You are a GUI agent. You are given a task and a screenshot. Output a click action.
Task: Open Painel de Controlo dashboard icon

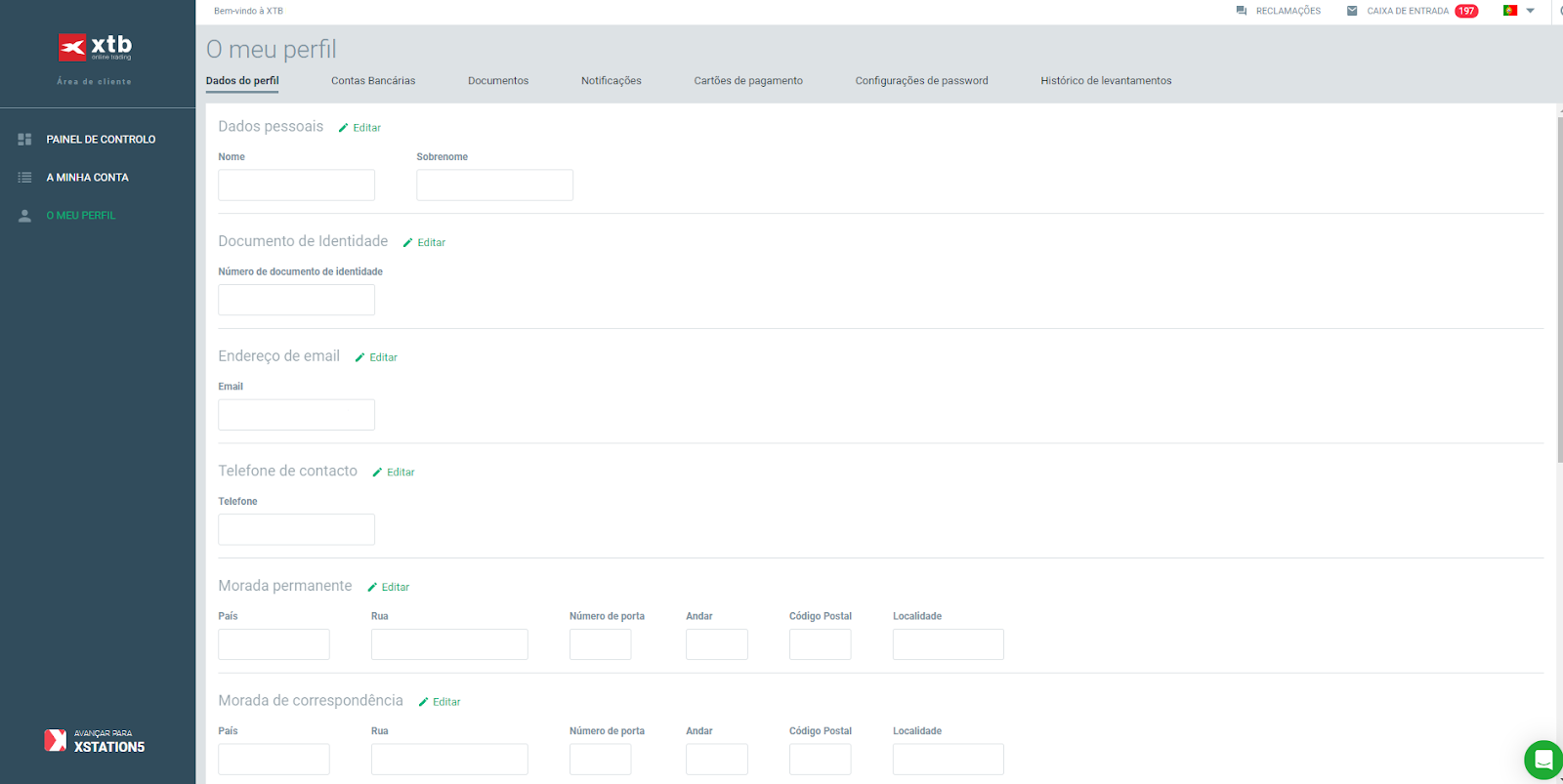[x=24, y=140]
